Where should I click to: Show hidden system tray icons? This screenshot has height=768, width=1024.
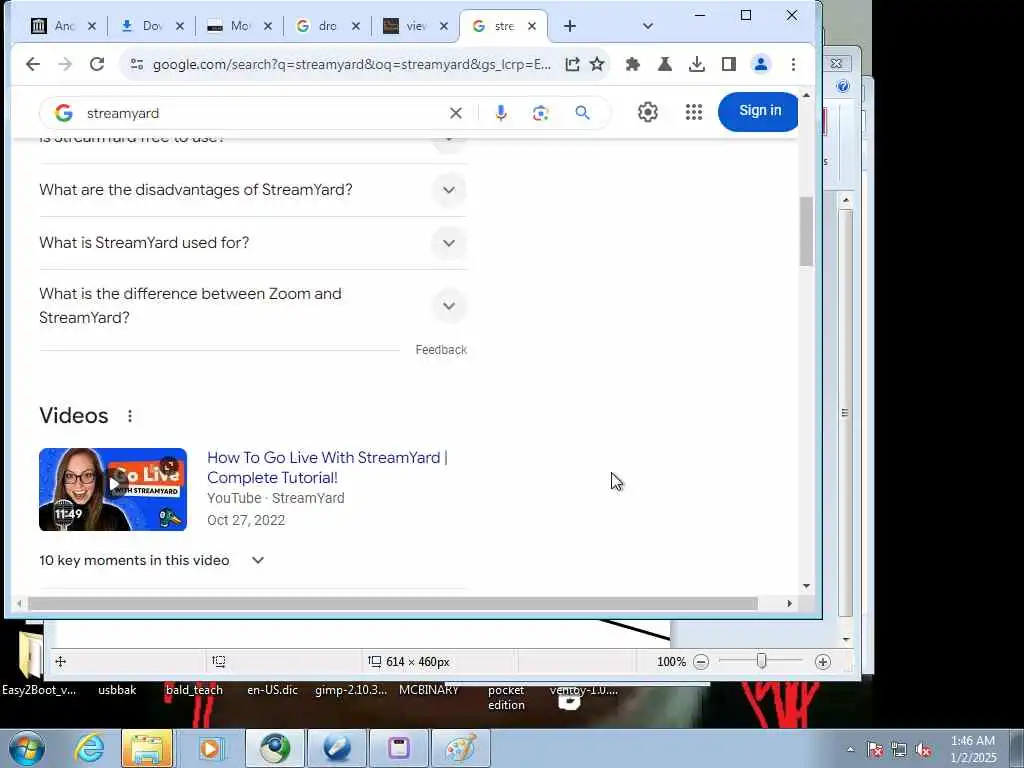(850, 749)
